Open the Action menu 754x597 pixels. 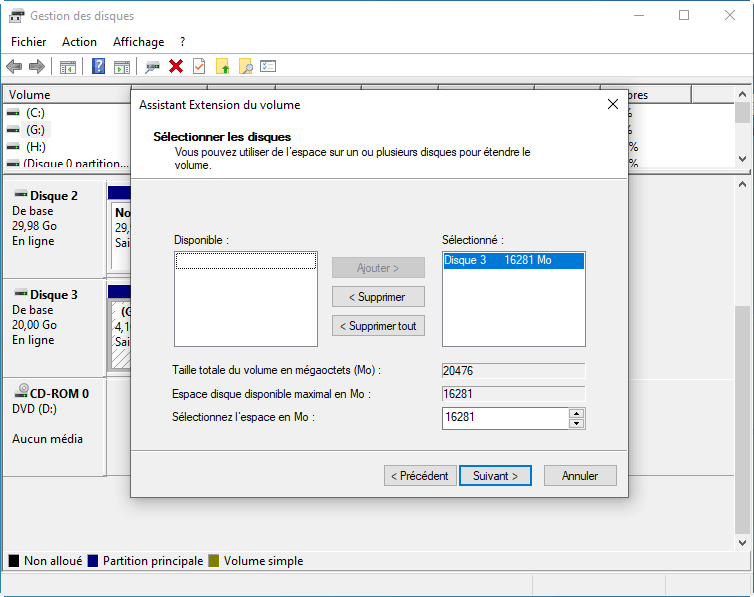[x=79, y=42]
